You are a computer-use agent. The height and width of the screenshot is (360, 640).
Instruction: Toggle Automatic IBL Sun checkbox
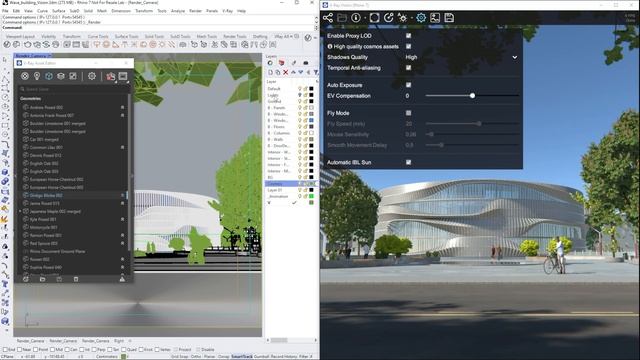(409, 162)
